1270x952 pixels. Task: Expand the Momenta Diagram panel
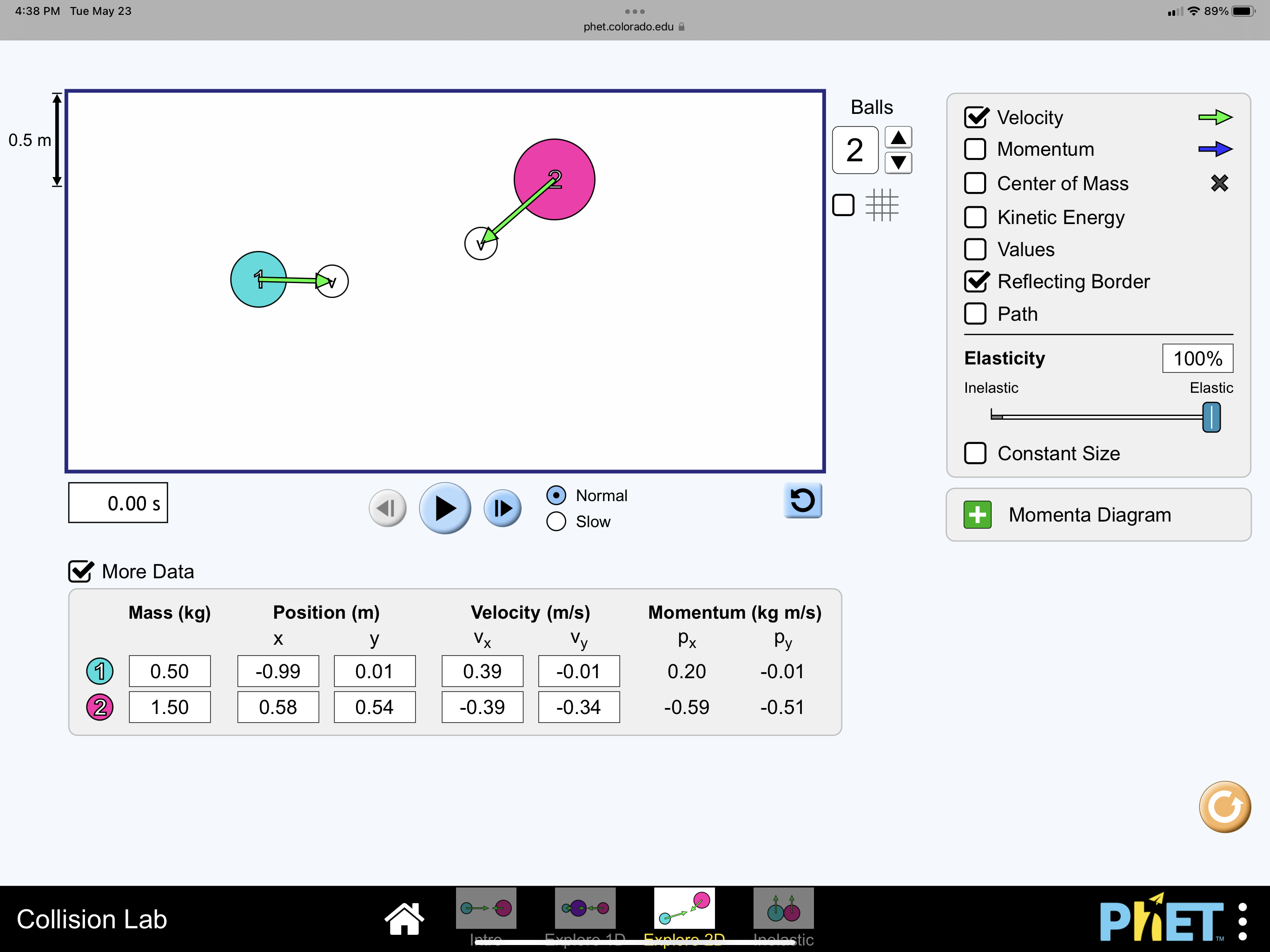[x=977, y=515]
